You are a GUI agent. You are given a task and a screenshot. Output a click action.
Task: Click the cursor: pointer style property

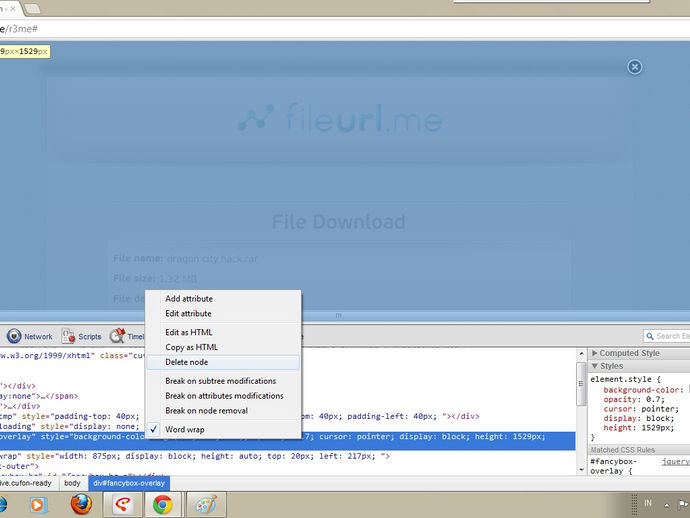coord(641,409)
